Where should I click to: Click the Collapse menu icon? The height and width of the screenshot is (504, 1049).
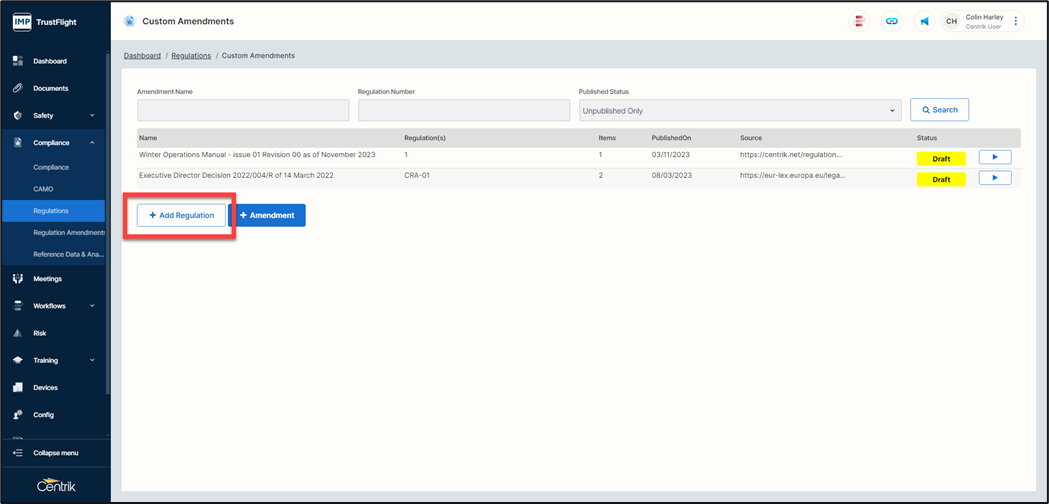click(x=17, y=453)
